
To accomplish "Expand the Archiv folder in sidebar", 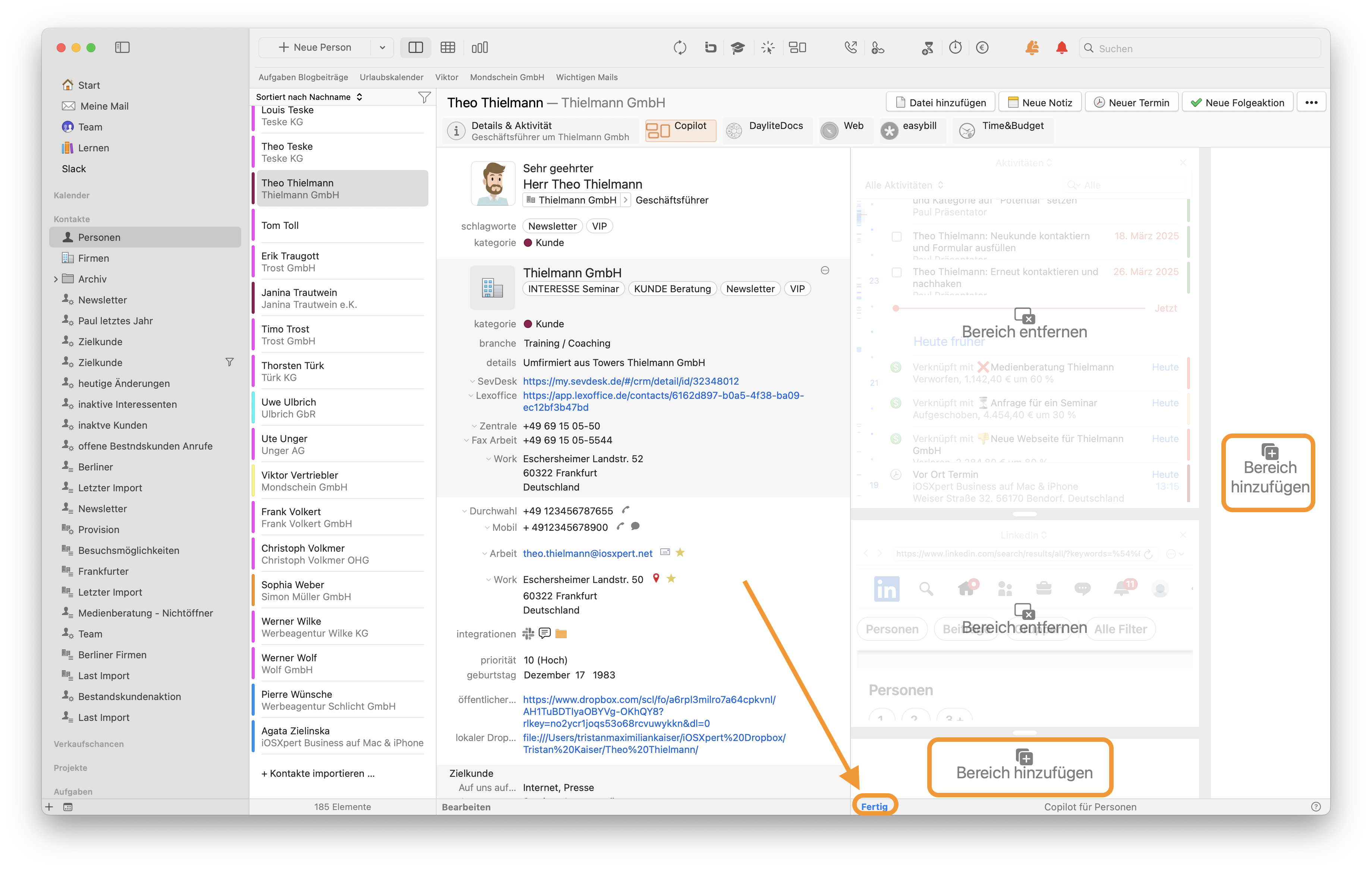I will pos(56,279).
